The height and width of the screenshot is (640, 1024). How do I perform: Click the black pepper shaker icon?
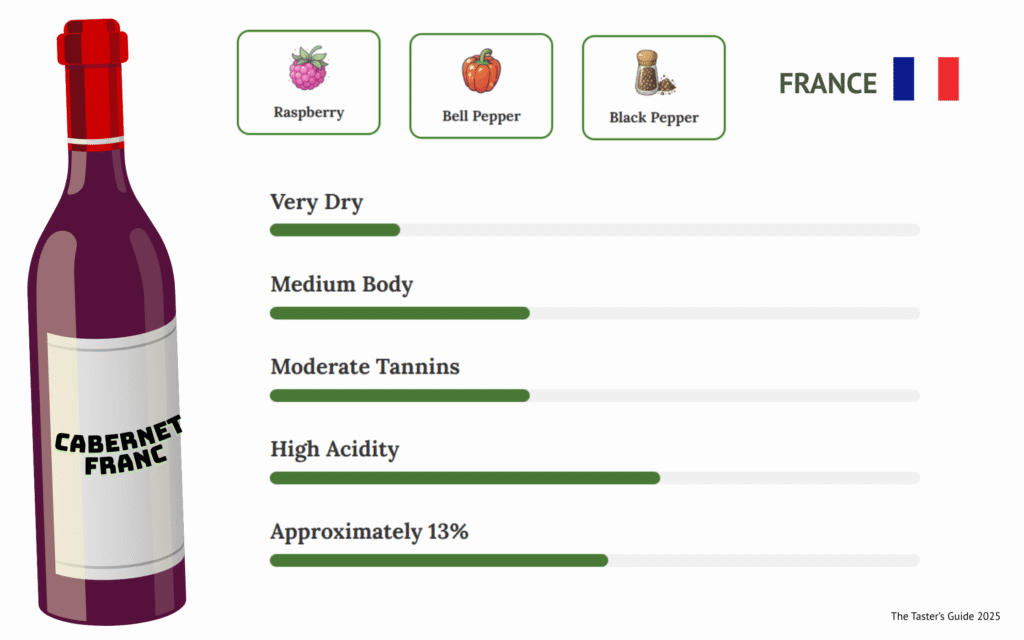point(653,73)
